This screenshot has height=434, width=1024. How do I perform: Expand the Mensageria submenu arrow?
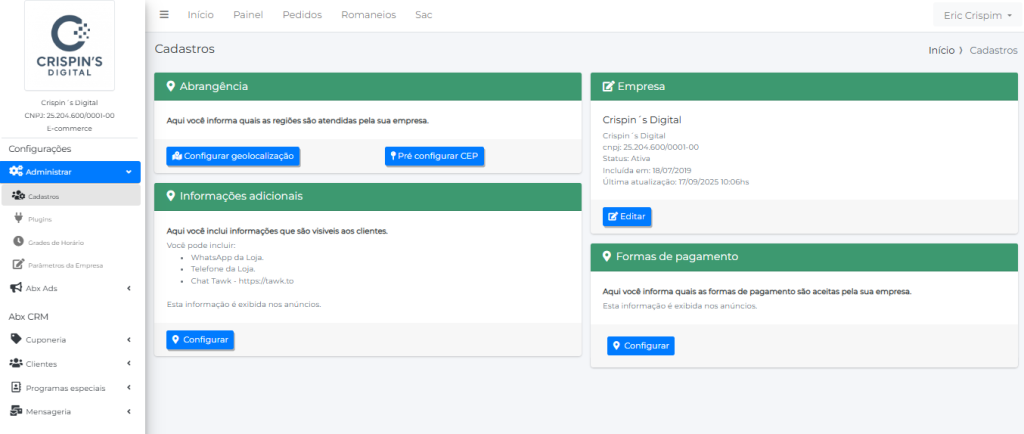129,410
